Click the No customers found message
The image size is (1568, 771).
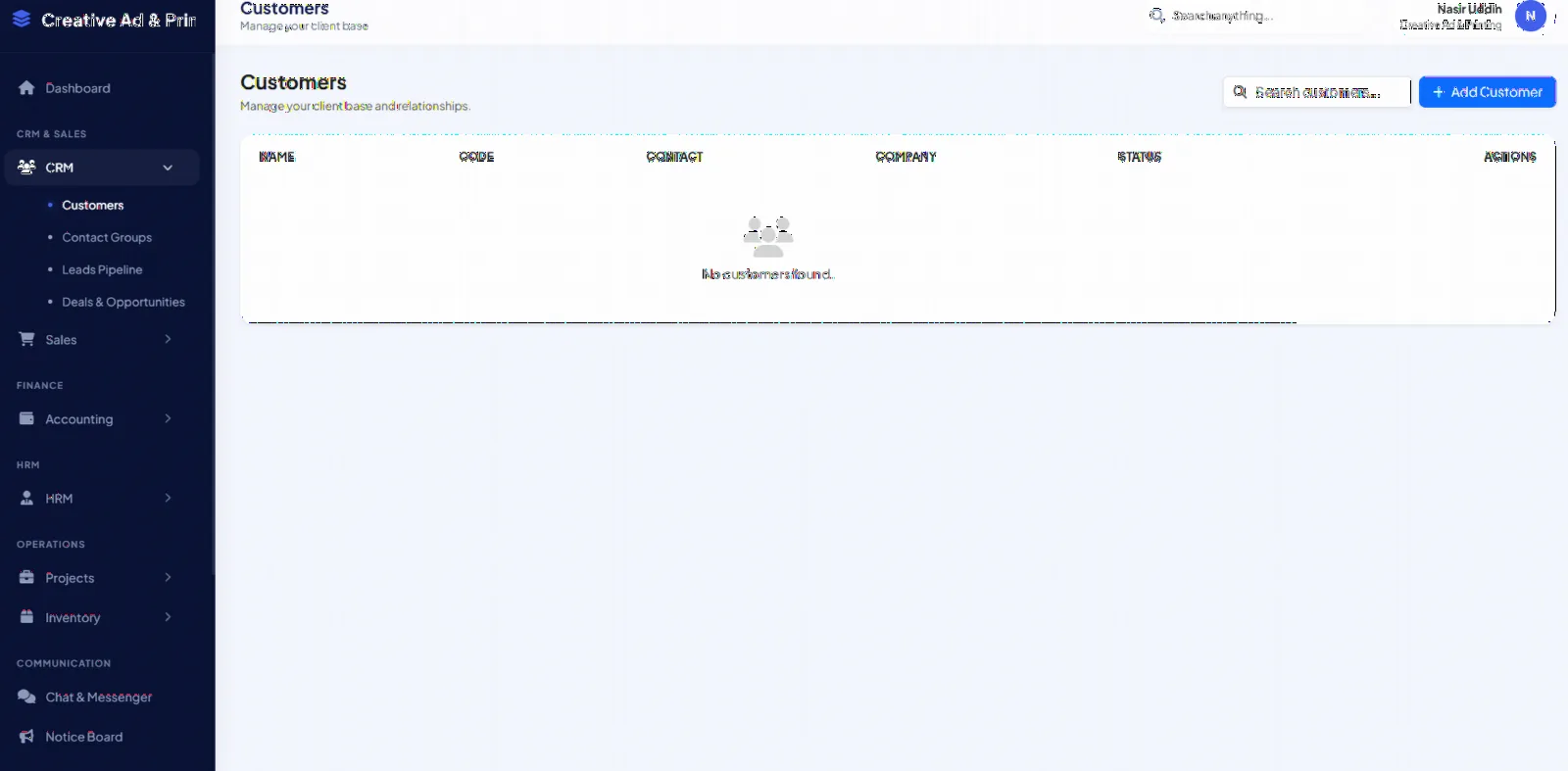coord(767,274)
